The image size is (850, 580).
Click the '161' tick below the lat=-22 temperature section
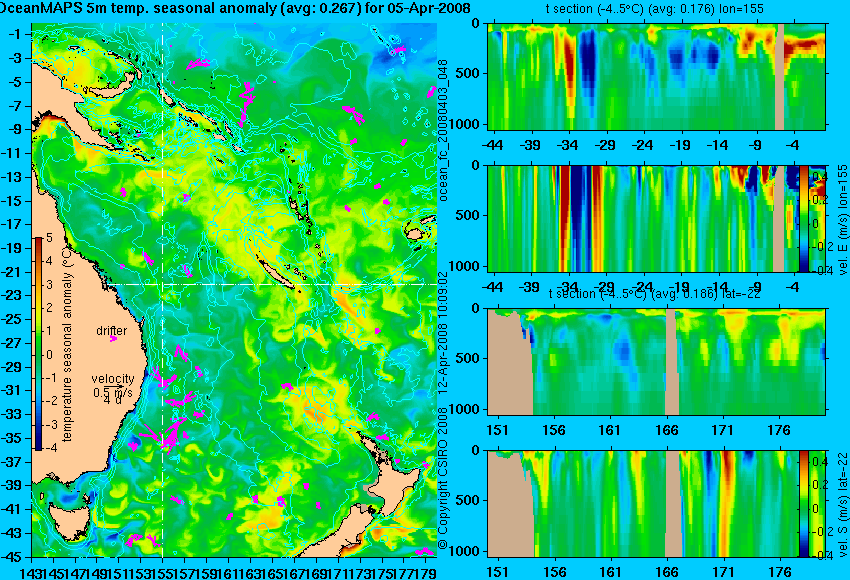(x=610, y=430)
